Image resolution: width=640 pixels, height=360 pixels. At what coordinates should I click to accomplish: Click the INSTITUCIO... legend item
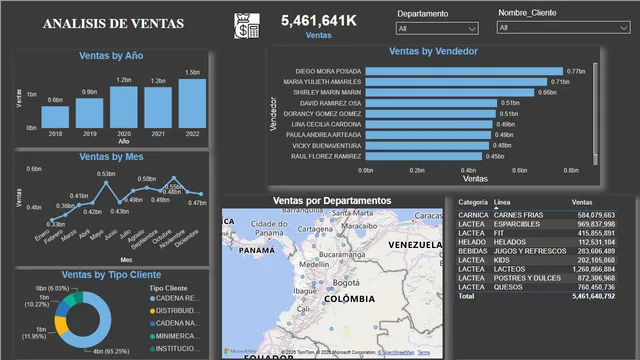tap(175, 349)
